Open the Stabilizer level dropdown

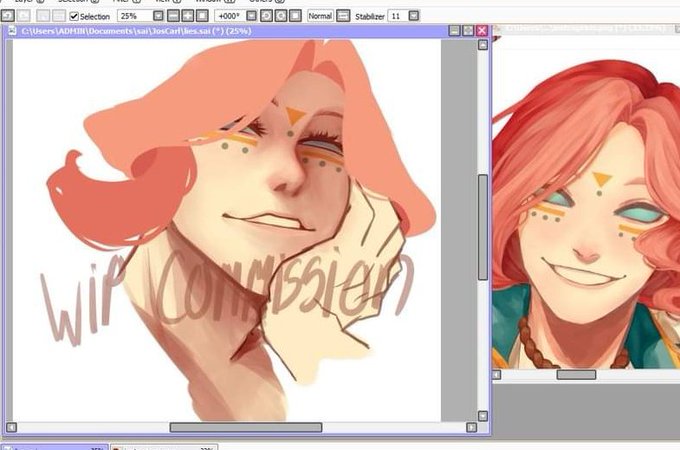tap(414, 16)
